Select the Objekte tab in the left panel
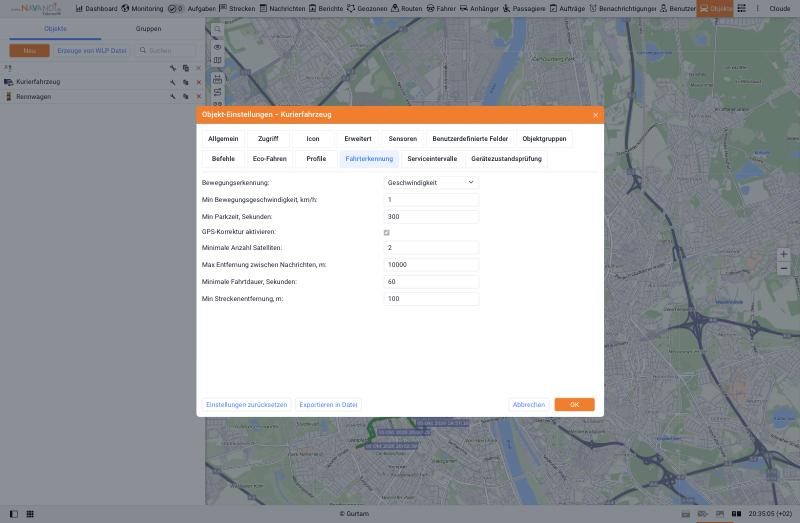The width and height of the screenshot is (800, 523). pyautogui.click(x=55, y=29)
